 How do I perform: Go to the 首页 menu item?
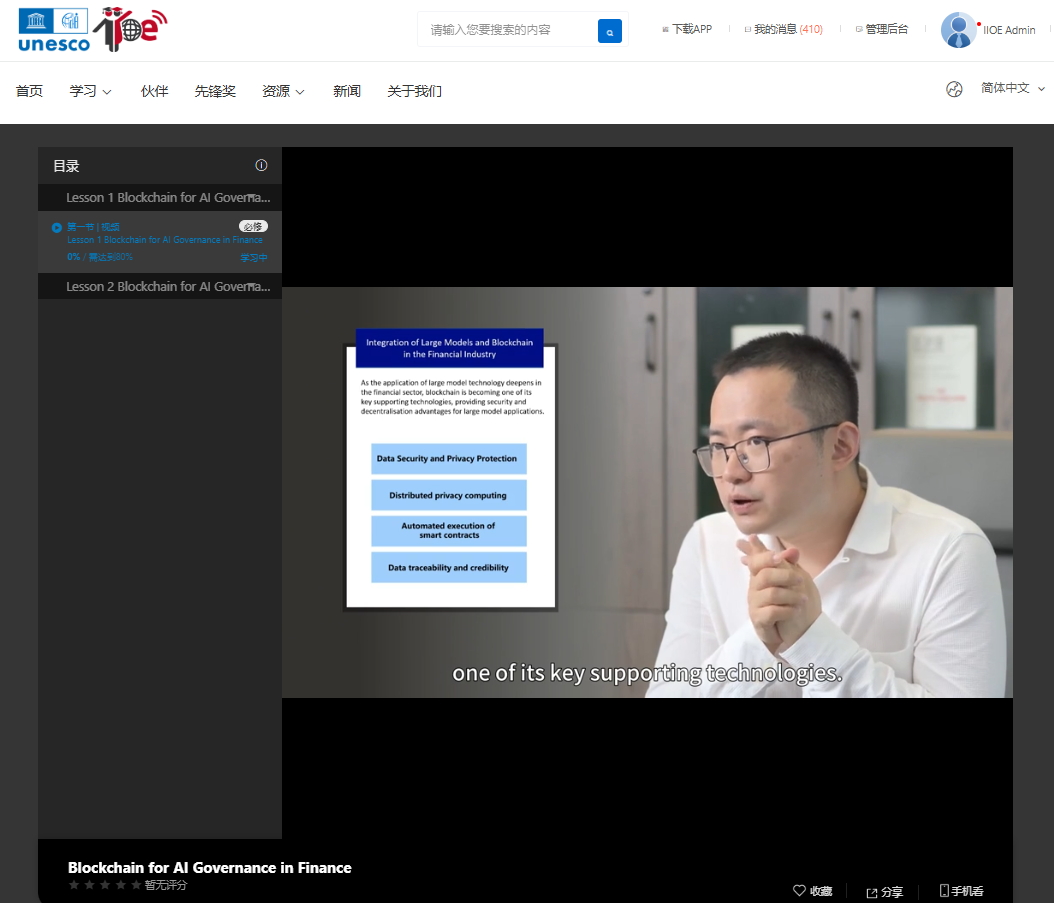tap(29, 91)
